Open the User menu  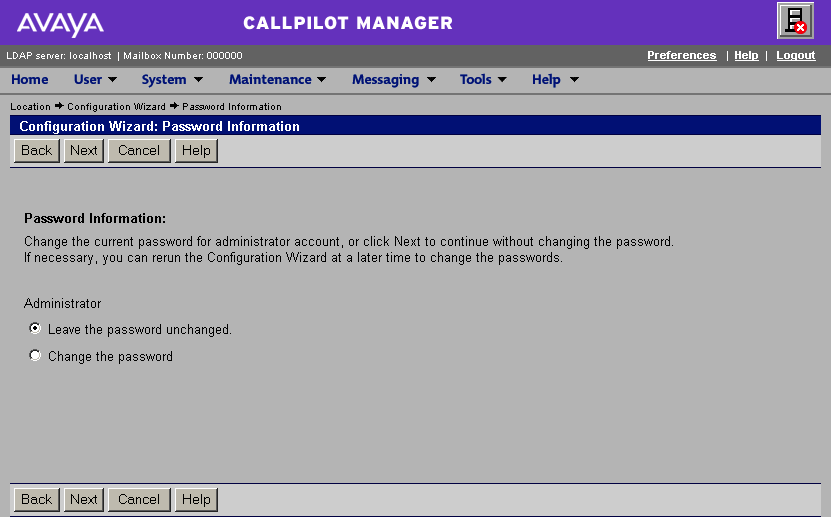tap(88, 79)
